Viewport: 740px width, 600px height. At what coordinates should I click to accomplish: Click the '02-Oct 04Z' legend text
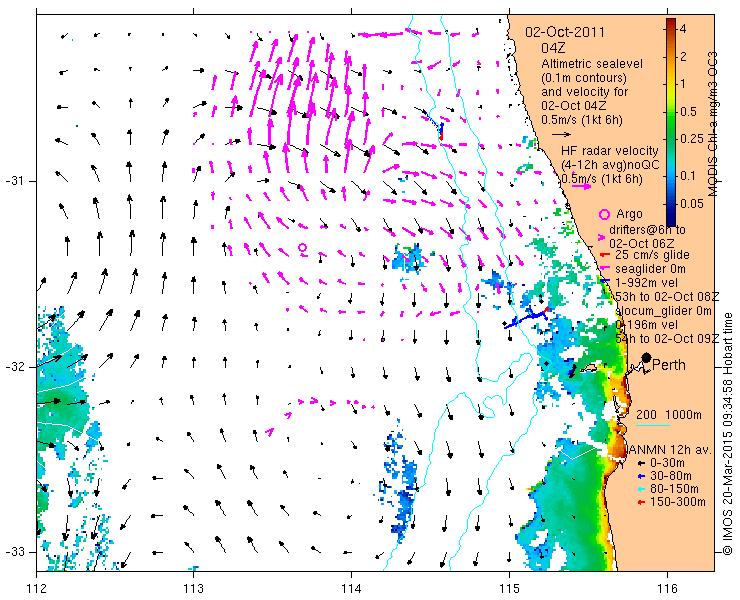[574, 106]
